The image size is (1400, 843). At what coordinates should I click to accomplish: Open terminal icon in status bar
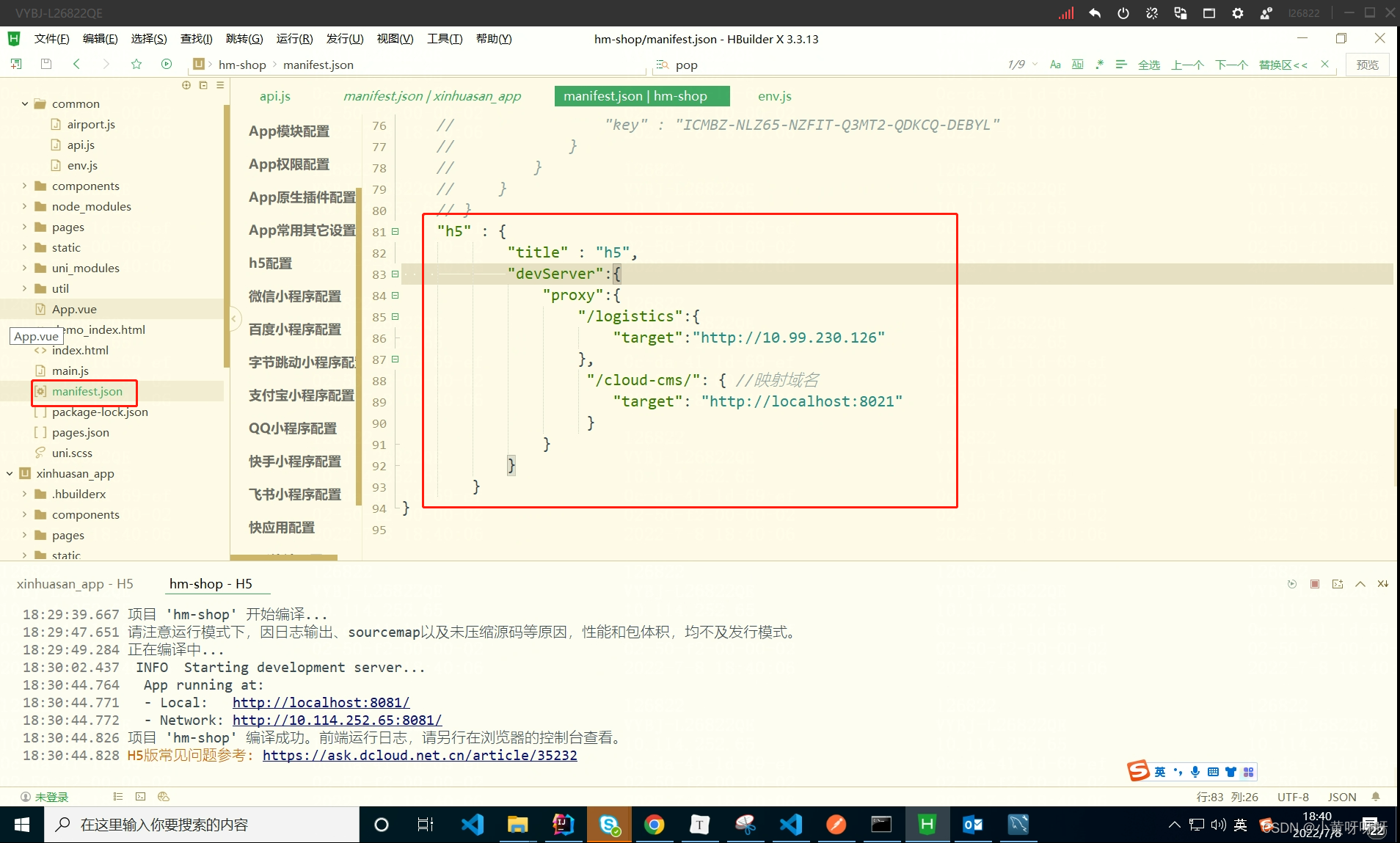pos(141,797)
